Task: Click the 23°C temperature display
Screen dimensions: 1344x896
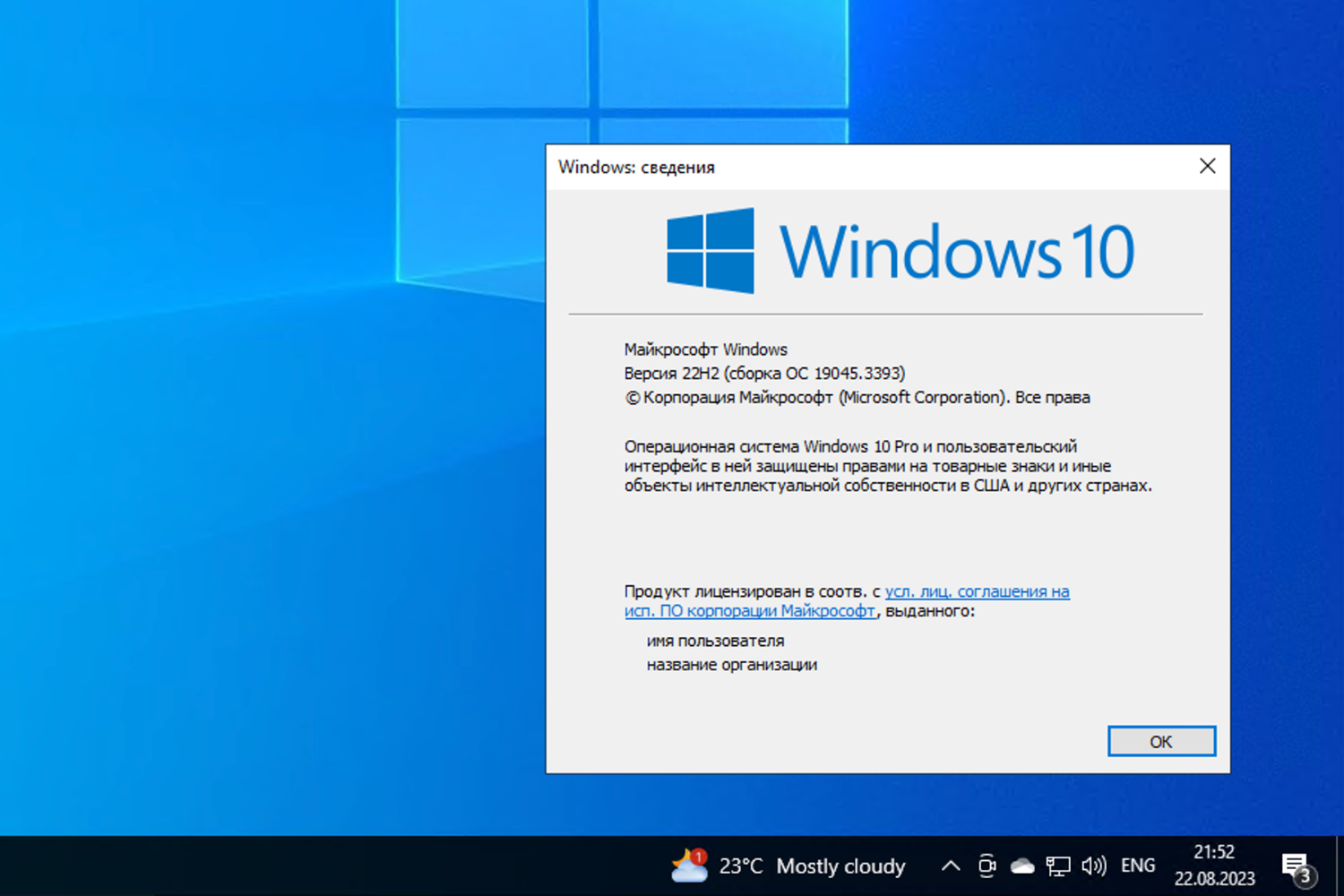Action: click(x=741, y=866)
